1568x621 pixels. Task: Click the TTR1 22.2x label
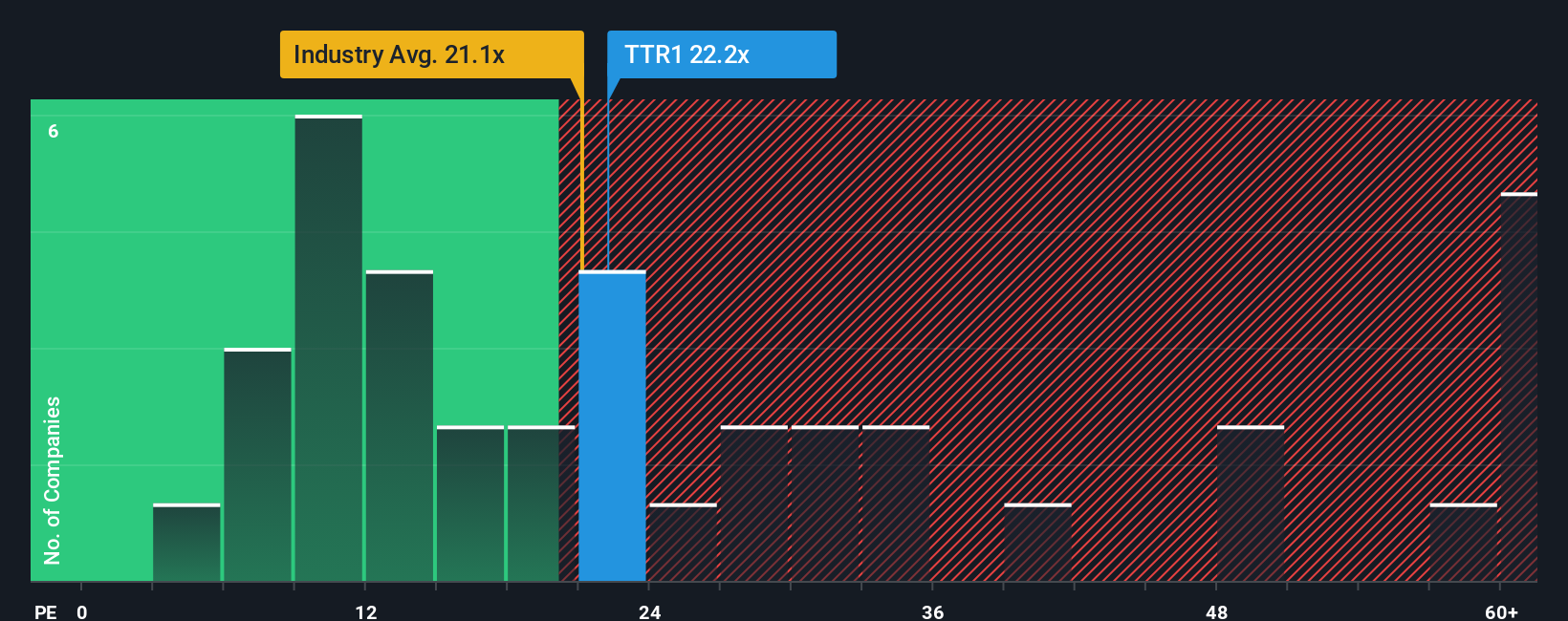722,54
